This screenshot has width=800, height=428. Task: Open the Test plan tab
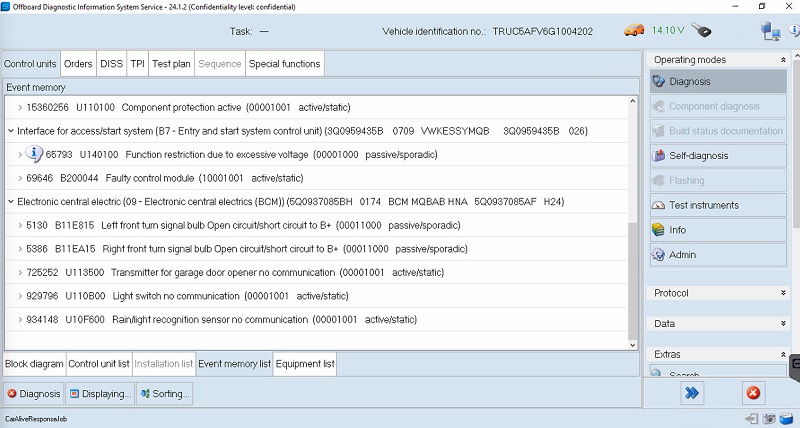click(x=171, y=64)
